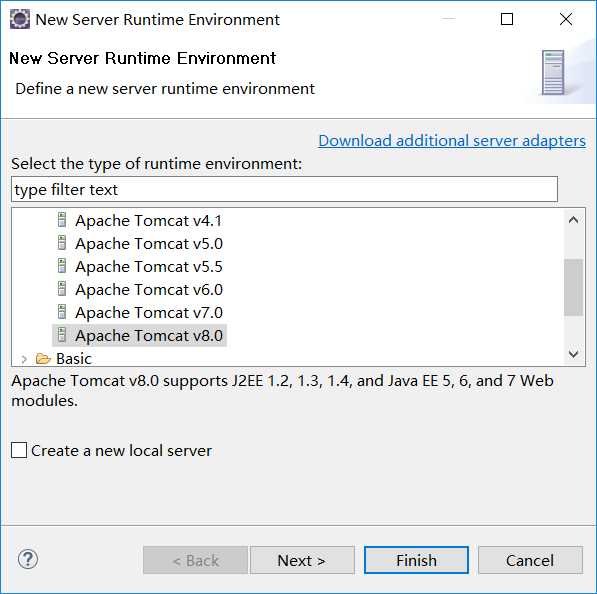Viewport: 597px width, 594px height.
Task: Select Apache Tomcat v5.0 runtime
Action: click(x=149, y=243)
